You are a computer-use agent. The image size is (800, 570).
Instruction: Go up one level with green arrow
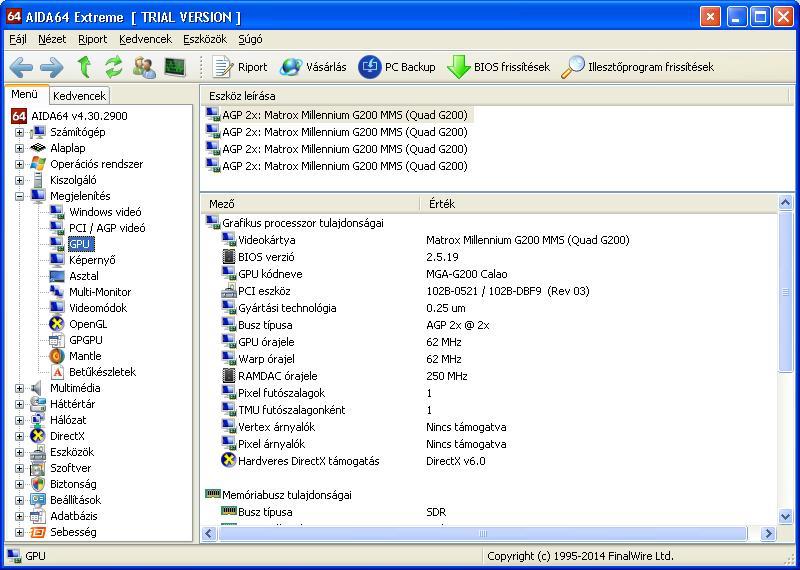(84, 67)
